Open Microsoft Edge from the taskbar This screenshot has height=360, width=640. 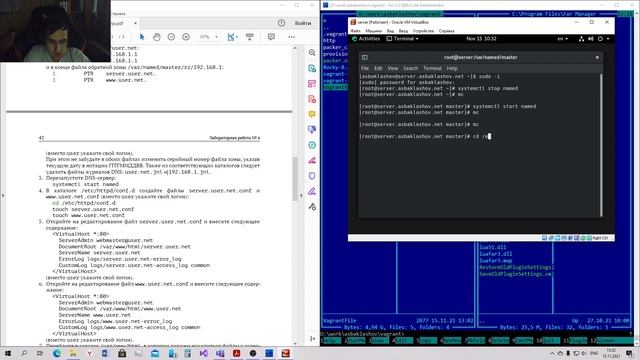click(x=56, y=353)
